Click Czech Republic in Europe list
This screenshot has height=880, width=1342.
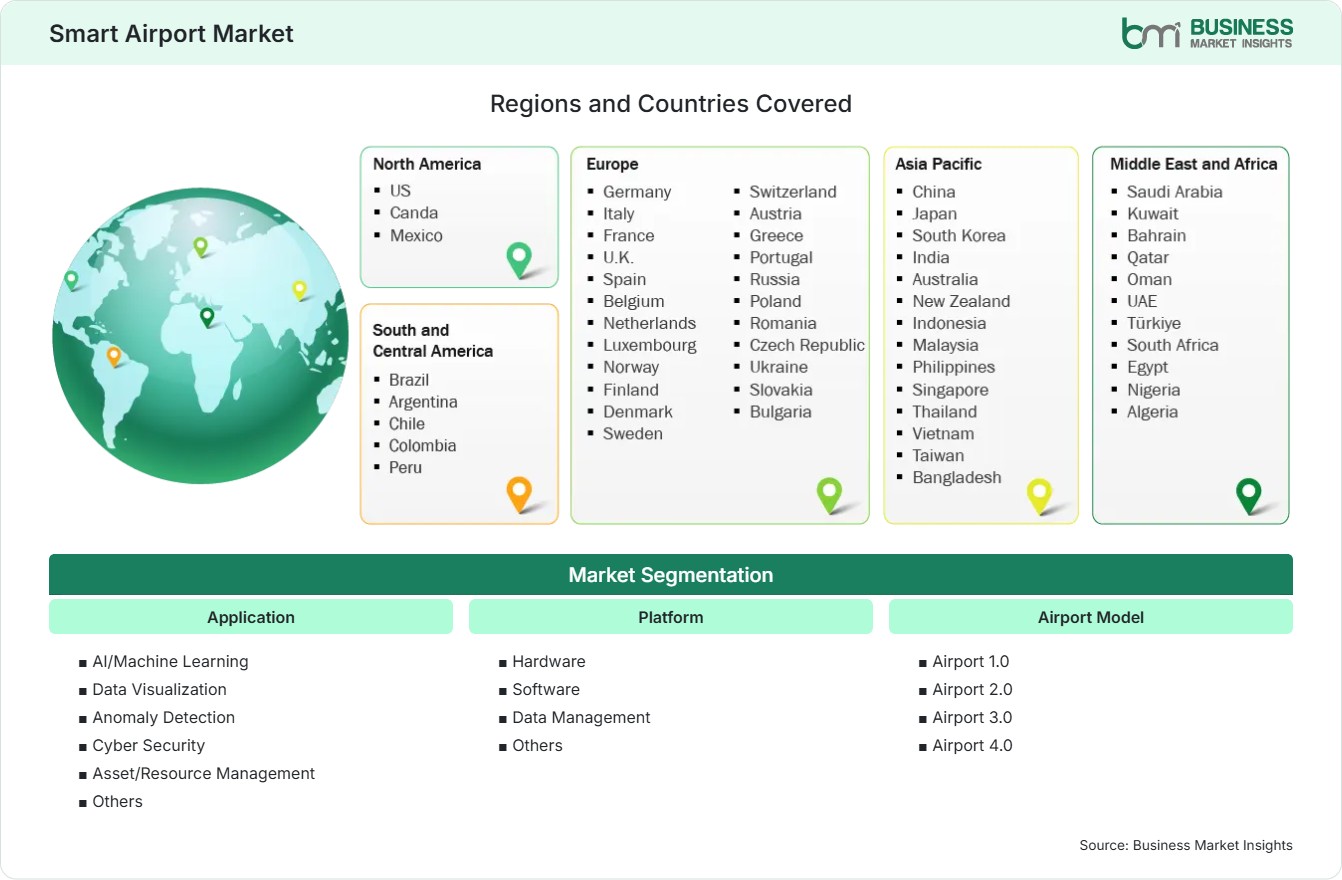tap(807, 345)
